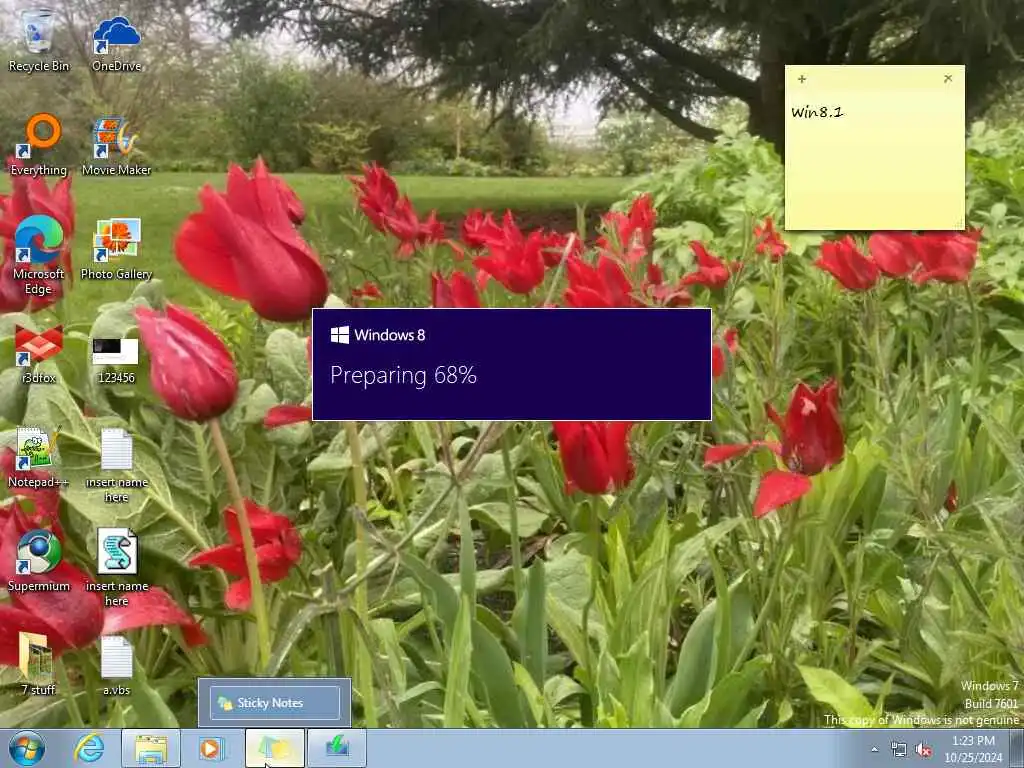Select the Supermium browser shortcut
The image size is (1024, 768).
click(39, 562)
